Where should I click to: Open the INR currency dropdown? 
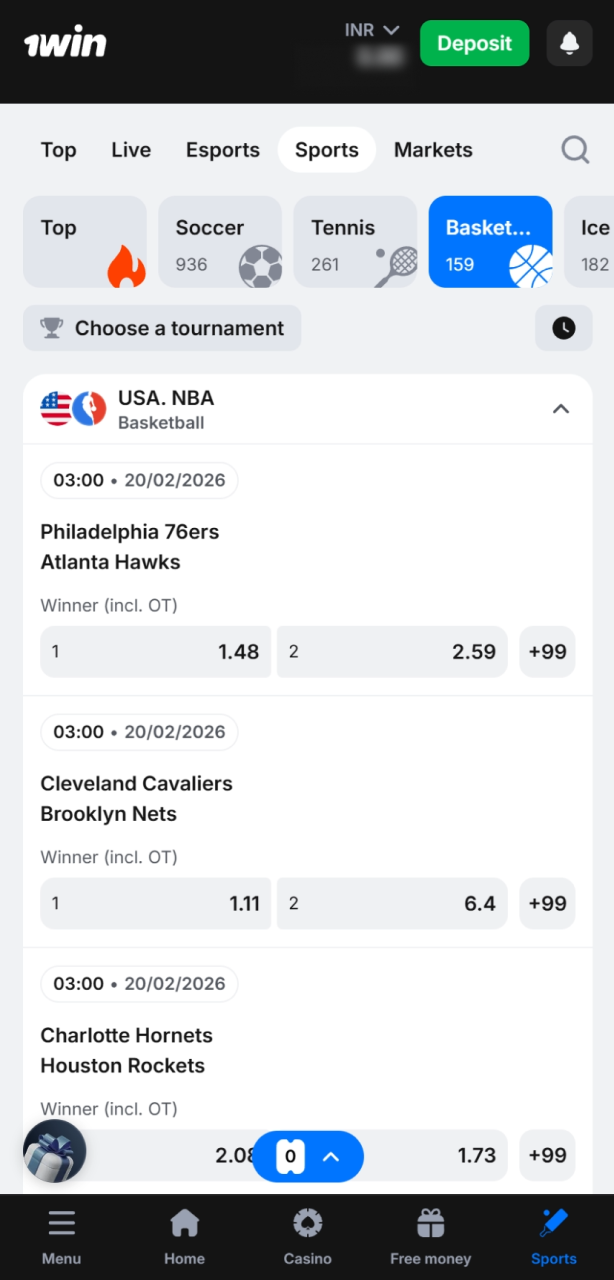point(372,29)
